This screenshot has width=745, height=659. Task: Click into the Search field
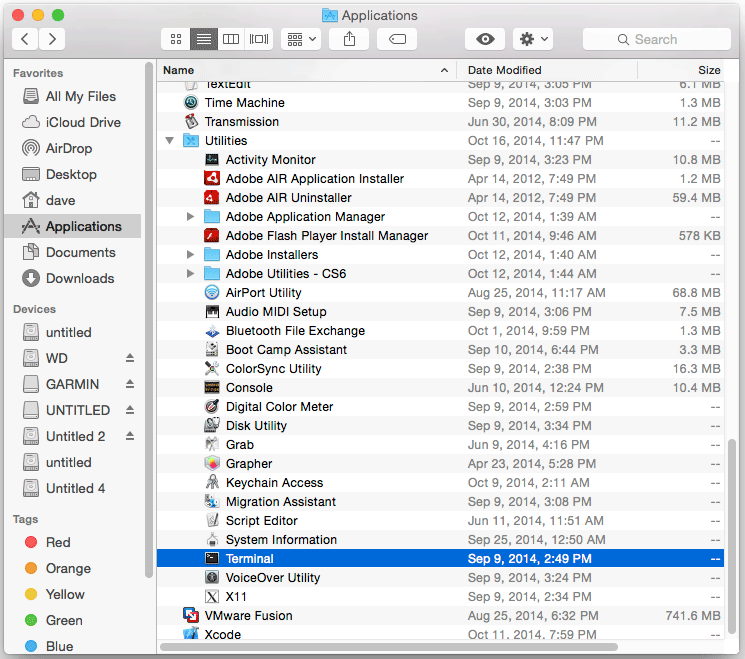coord(657,39)
